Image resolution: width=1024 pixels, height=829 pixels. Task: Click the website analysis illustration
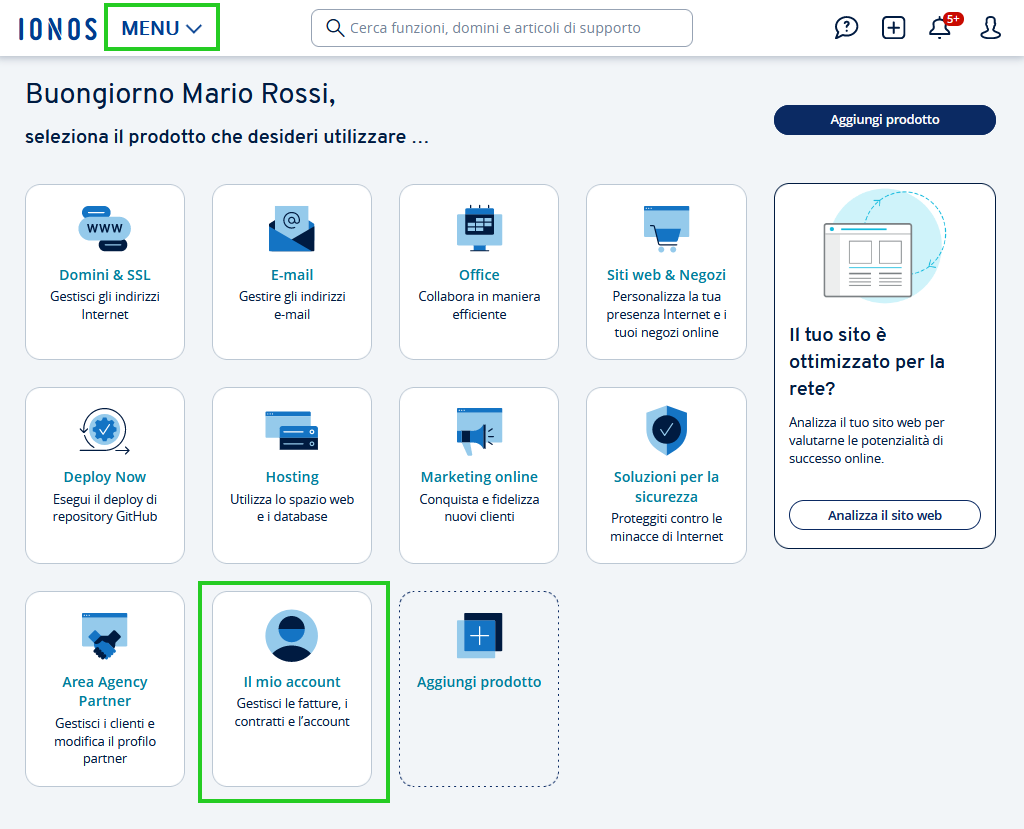coord(884,246)
